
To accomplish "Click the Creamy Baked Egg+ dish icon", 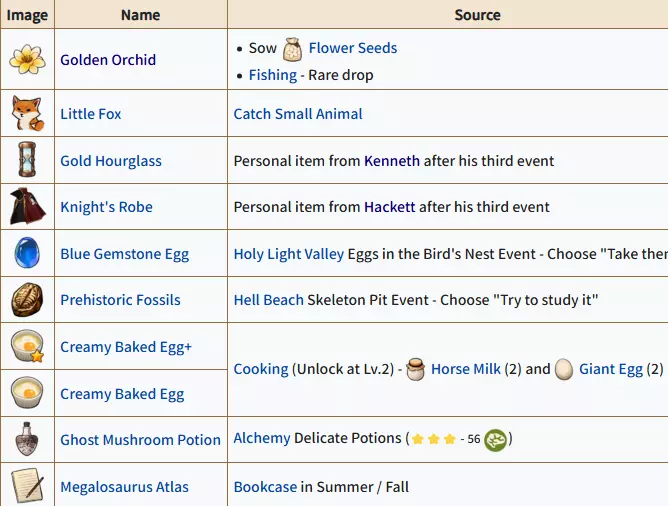I will [27, 347].
